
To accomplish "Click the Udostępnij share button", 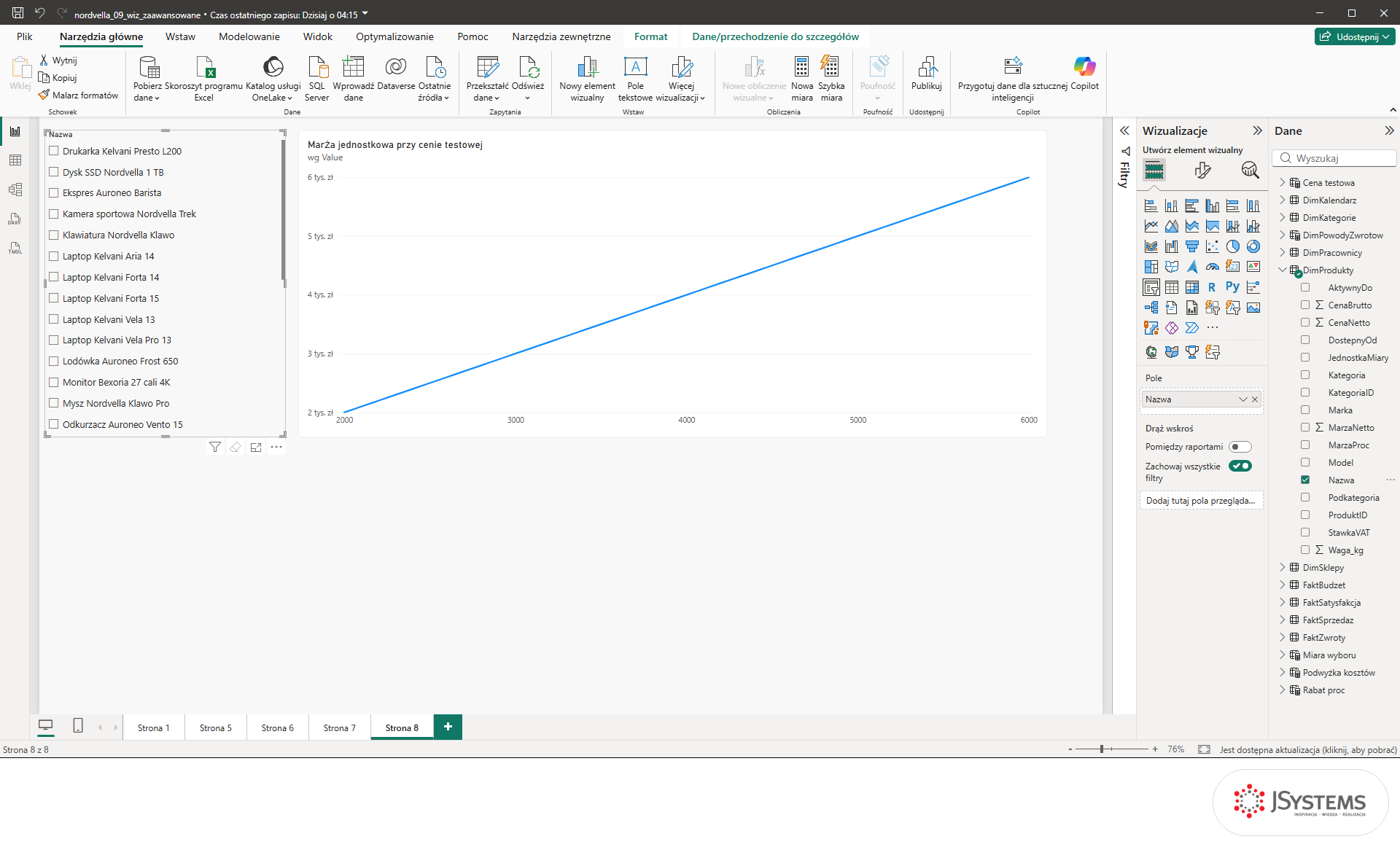I will pos(1355,36).
